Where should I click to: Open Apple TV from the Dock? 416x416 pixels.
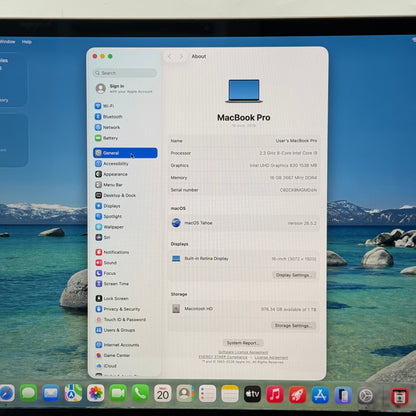tap(252, 394)
